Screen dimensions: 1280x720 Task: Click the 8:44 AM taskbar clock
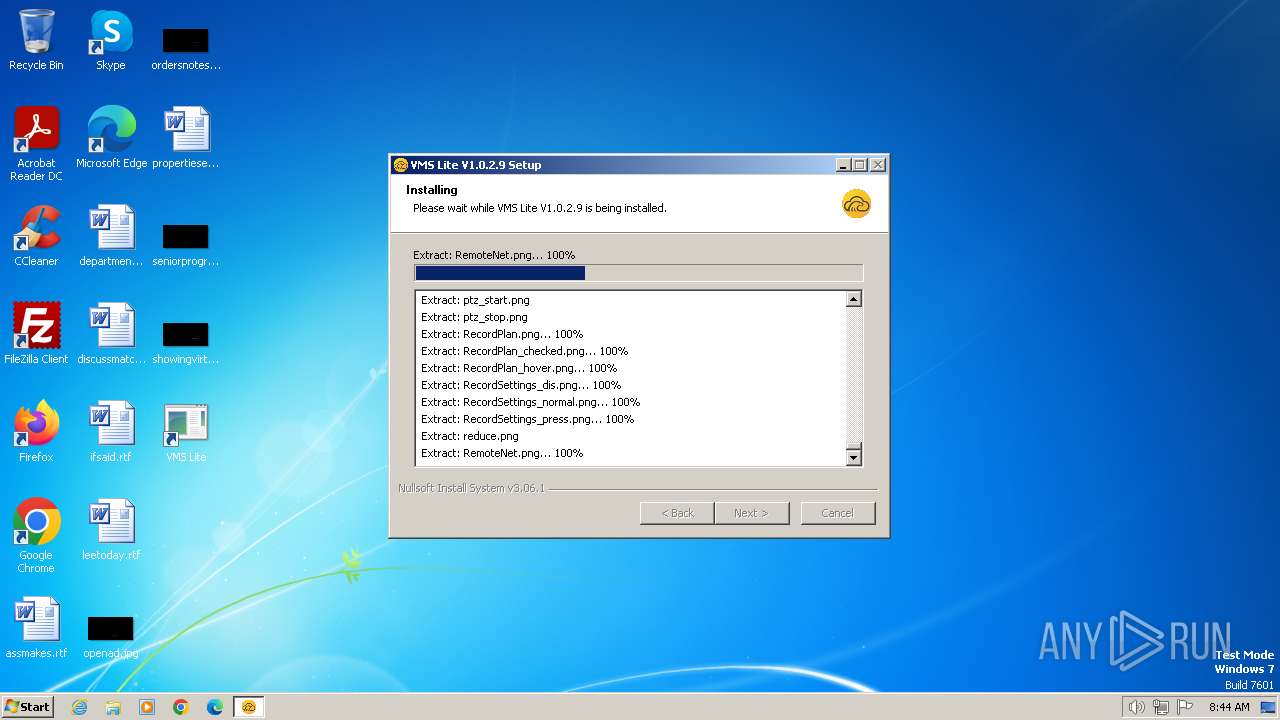(x=1229, y=707)
